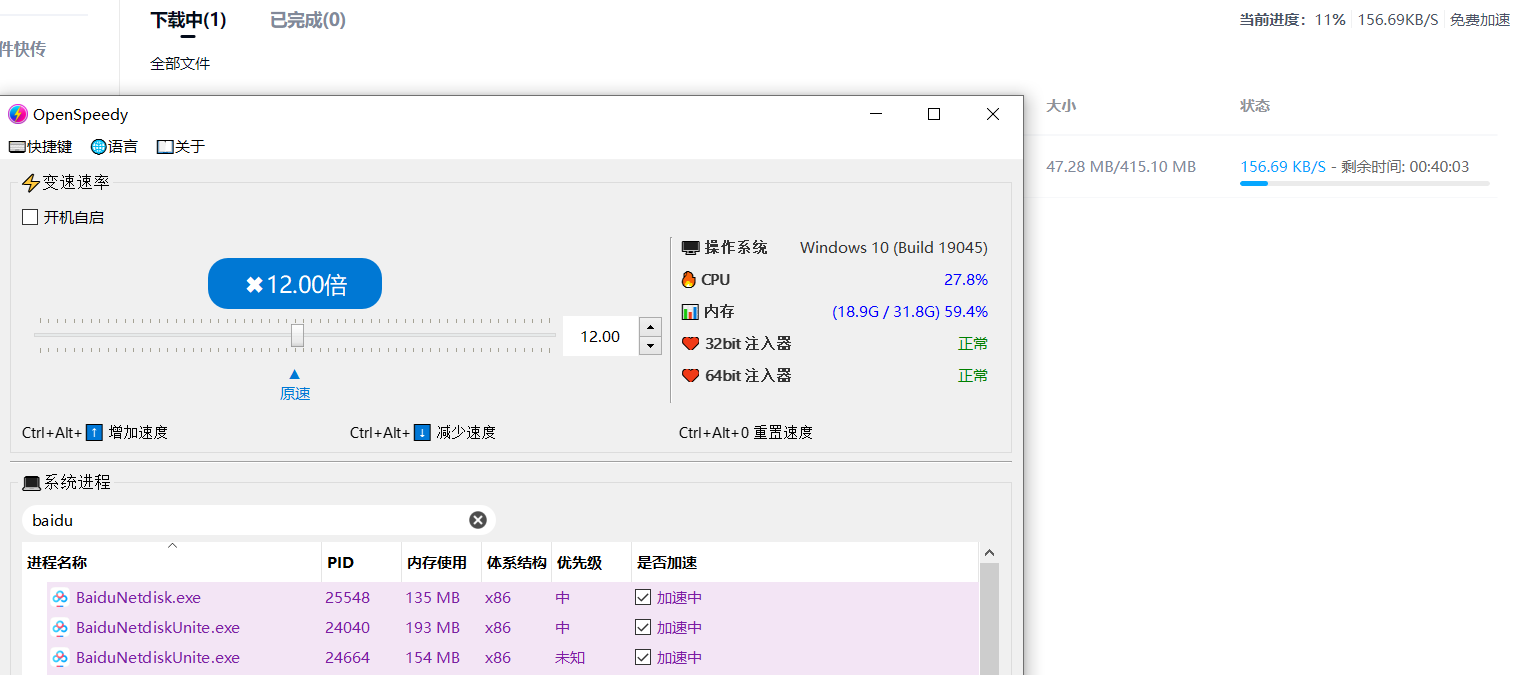Click the 156.69 KB/S download speed status

1283,167
